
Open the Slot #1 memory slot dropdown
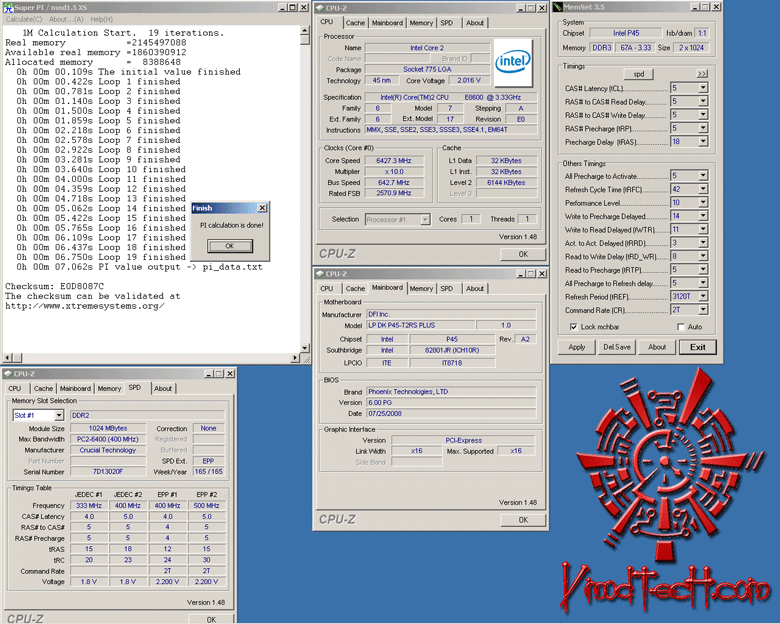tap(59, 415)
